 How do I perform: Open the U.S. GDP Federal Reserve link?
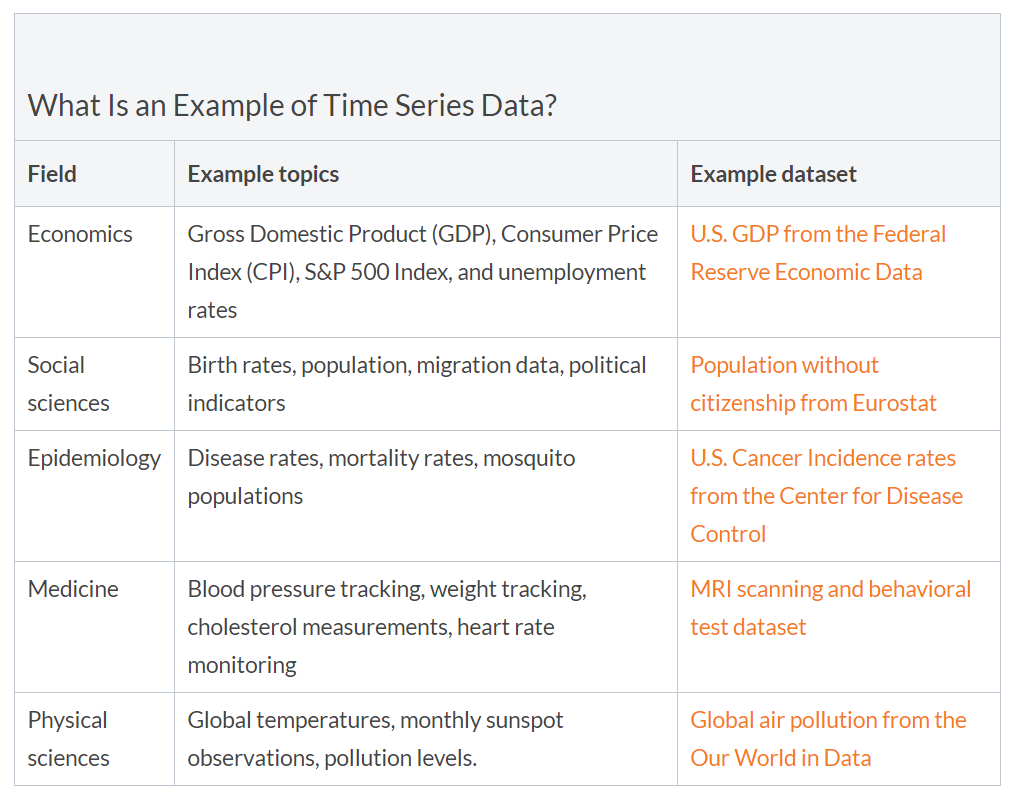pyautogui.click(x=817, y=235)
